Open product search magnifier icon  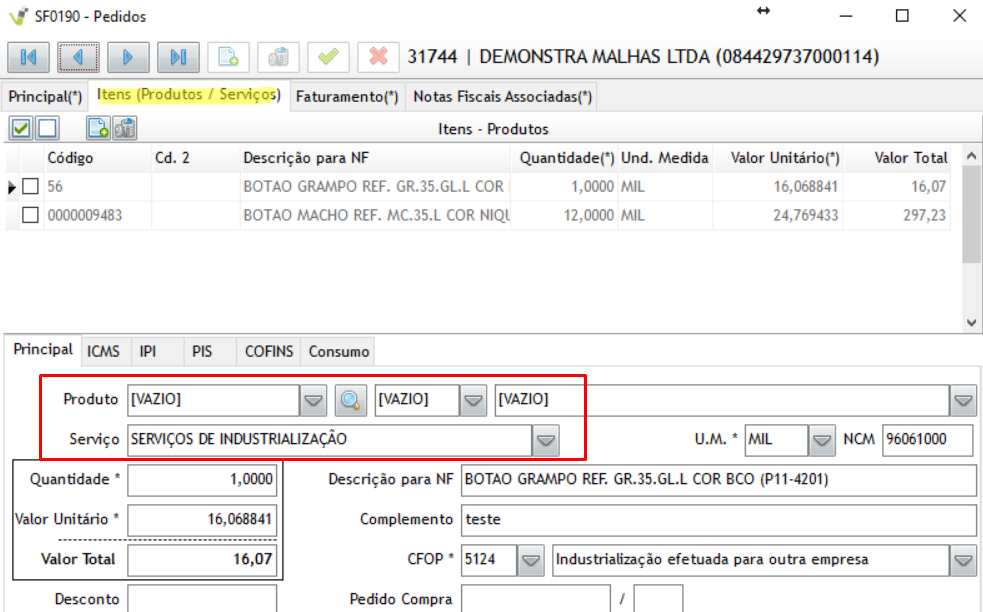[350, 400]
